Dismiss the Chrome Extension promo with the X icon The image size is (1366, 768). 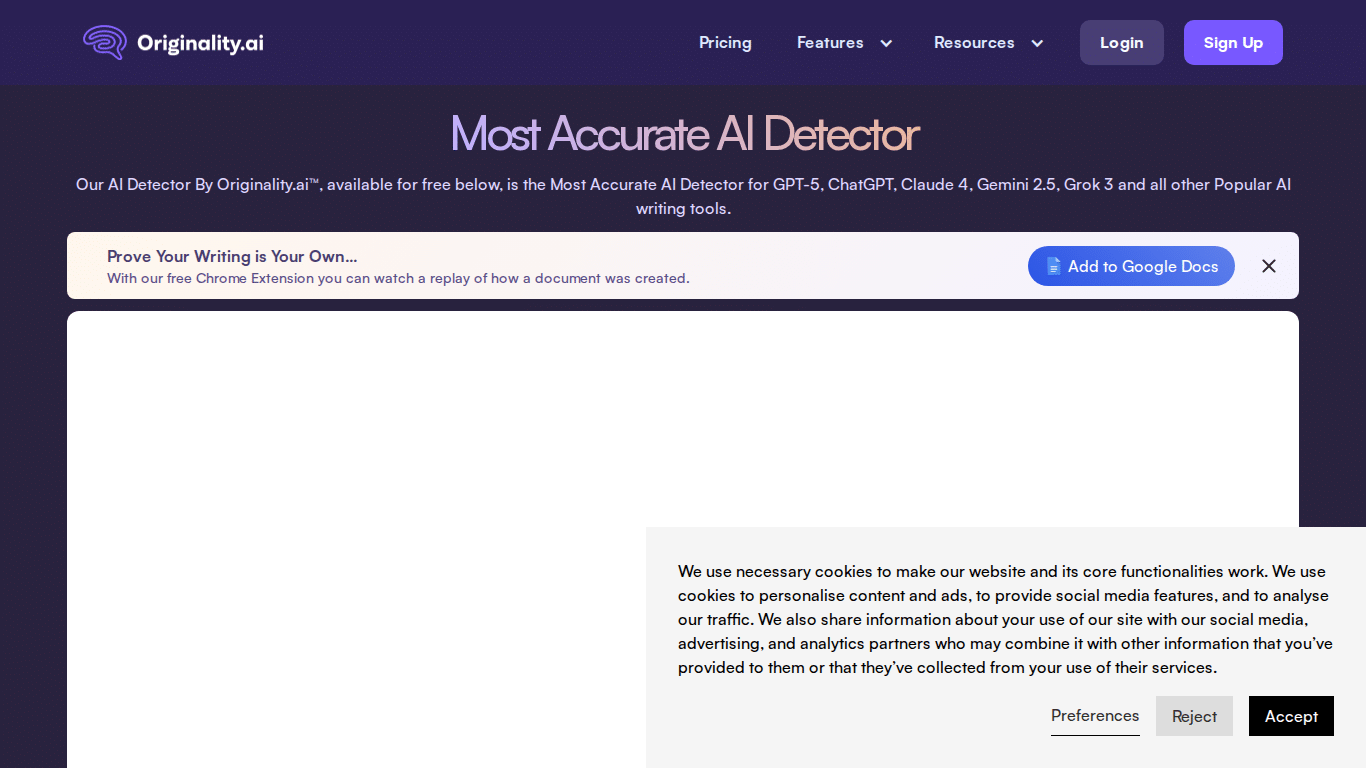[x=1268, y=266]
